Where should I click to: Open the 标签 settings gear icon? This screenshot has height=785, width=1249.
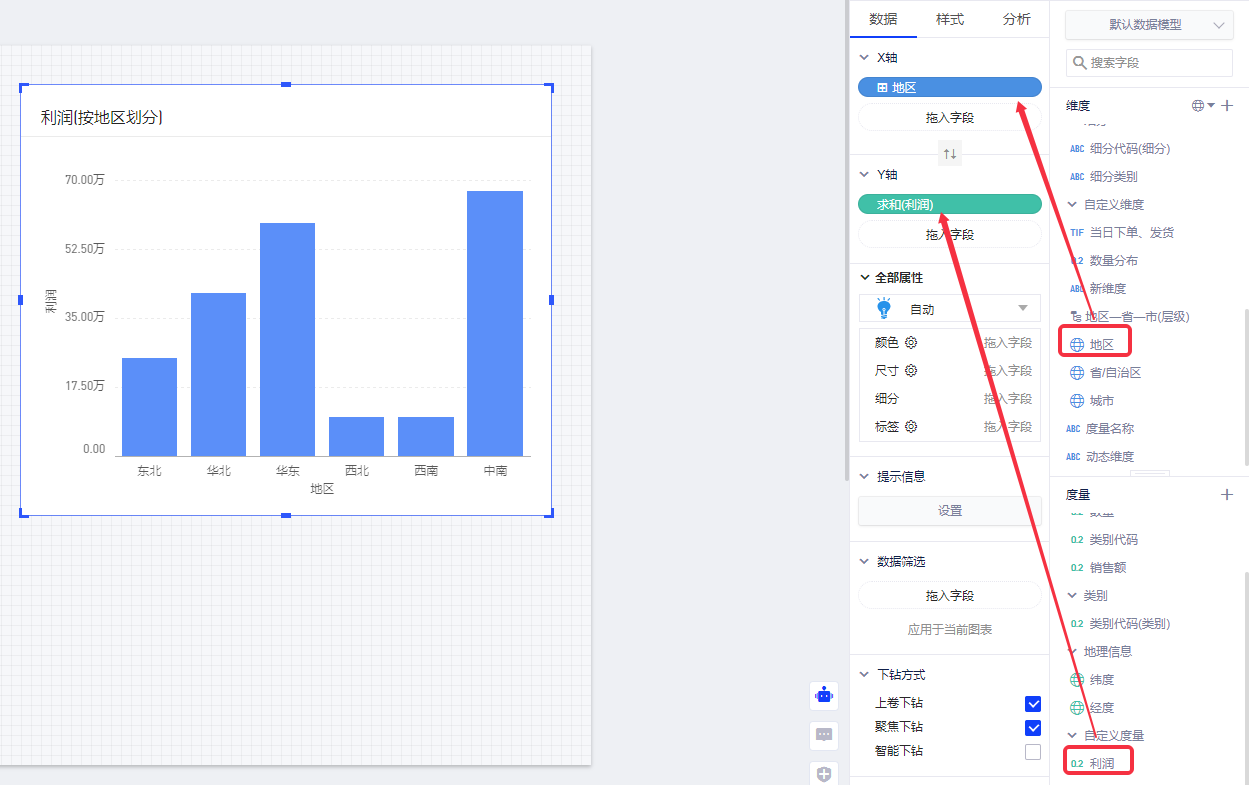click(x=911, y=427)
